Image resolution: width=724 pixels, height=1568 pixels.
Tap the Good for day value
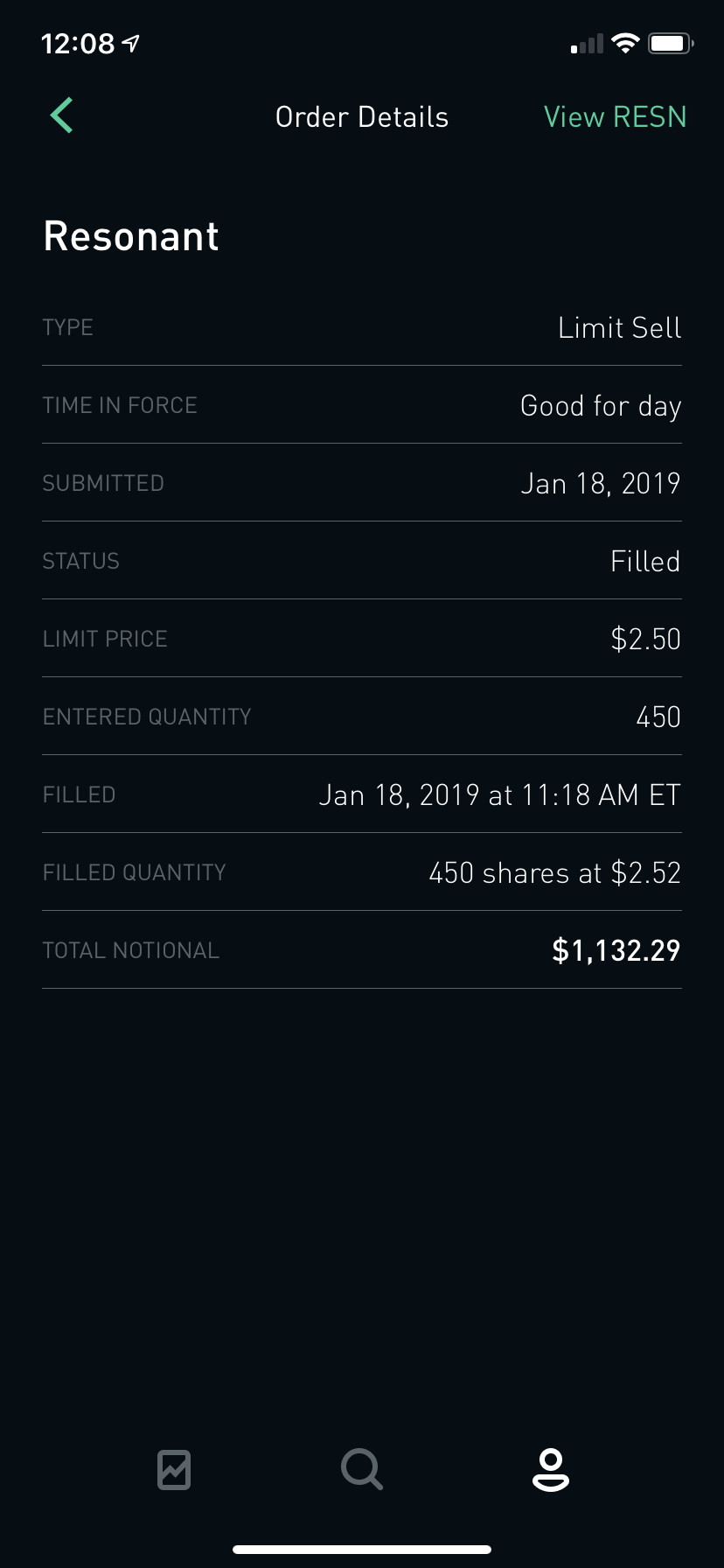[x=600, y=406]
